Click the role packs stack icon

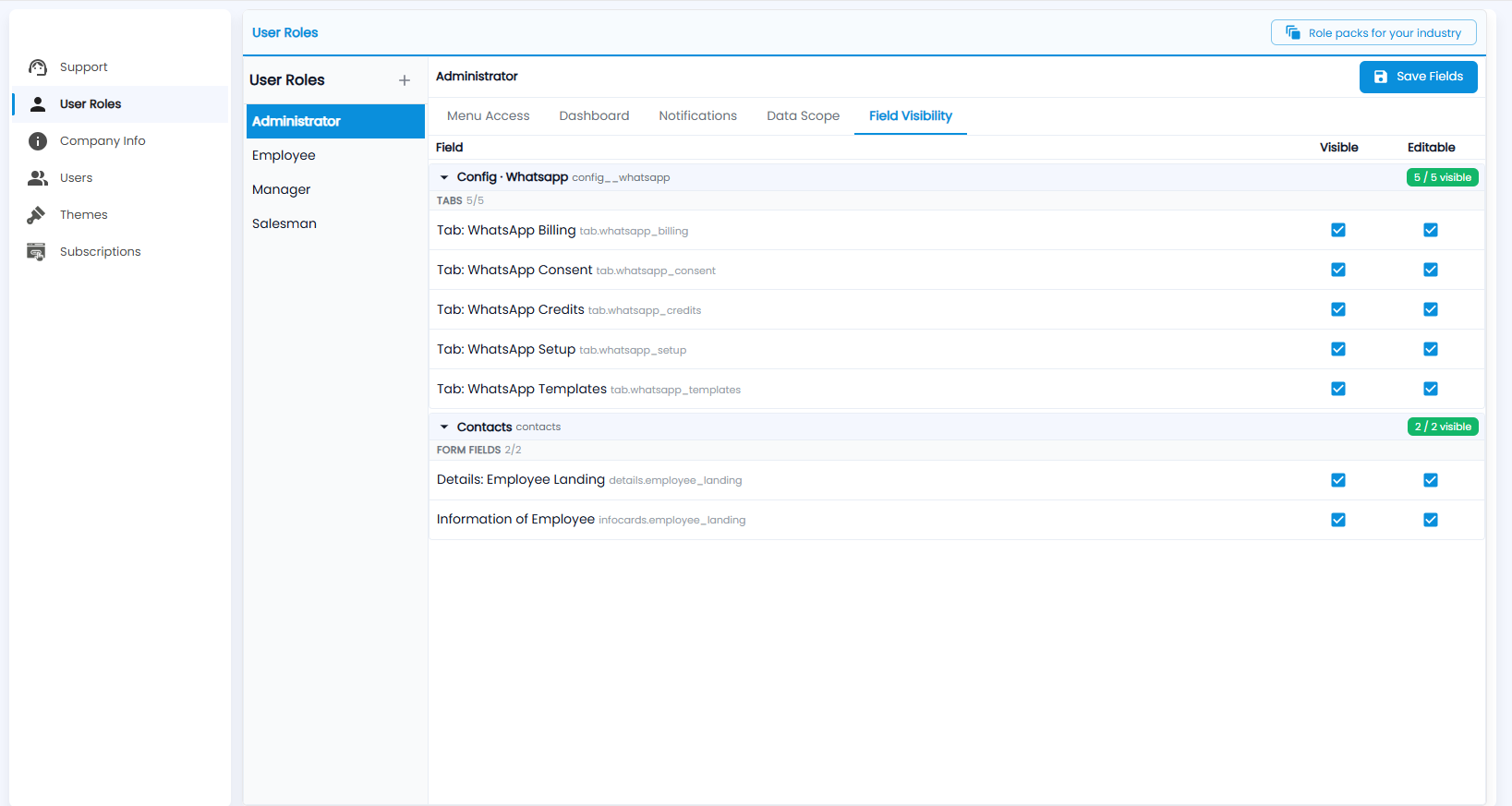click(1293, 32)
